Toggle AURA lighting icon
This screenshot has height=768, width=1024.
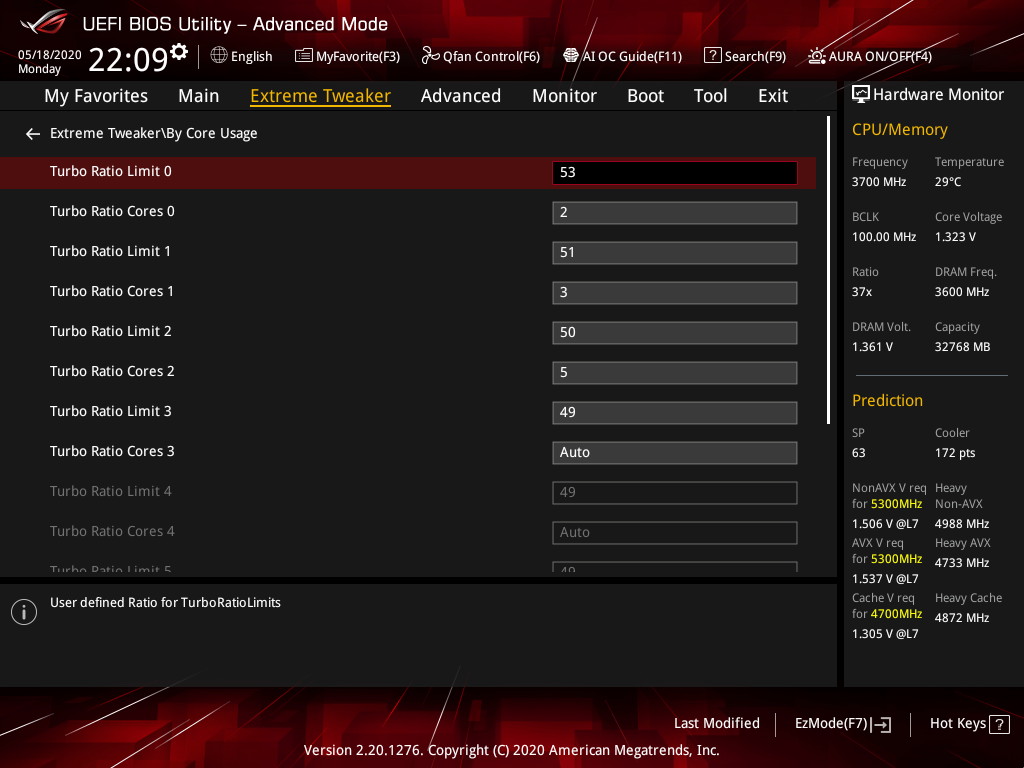coord(816,56)
